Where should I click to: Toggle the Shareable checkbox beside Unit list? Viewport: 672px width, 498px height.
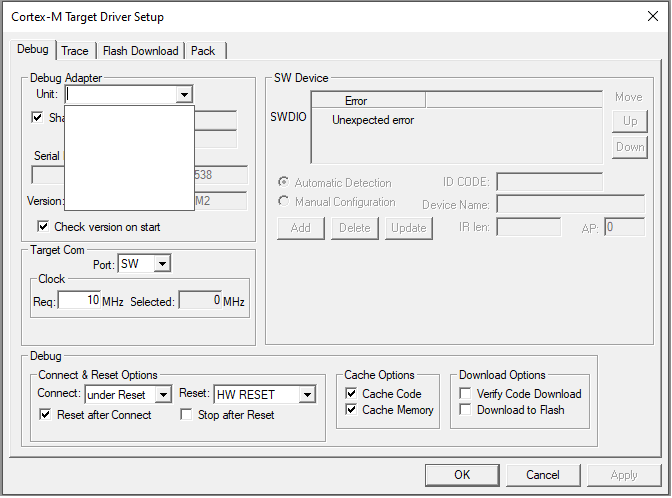tap(37, 117)
